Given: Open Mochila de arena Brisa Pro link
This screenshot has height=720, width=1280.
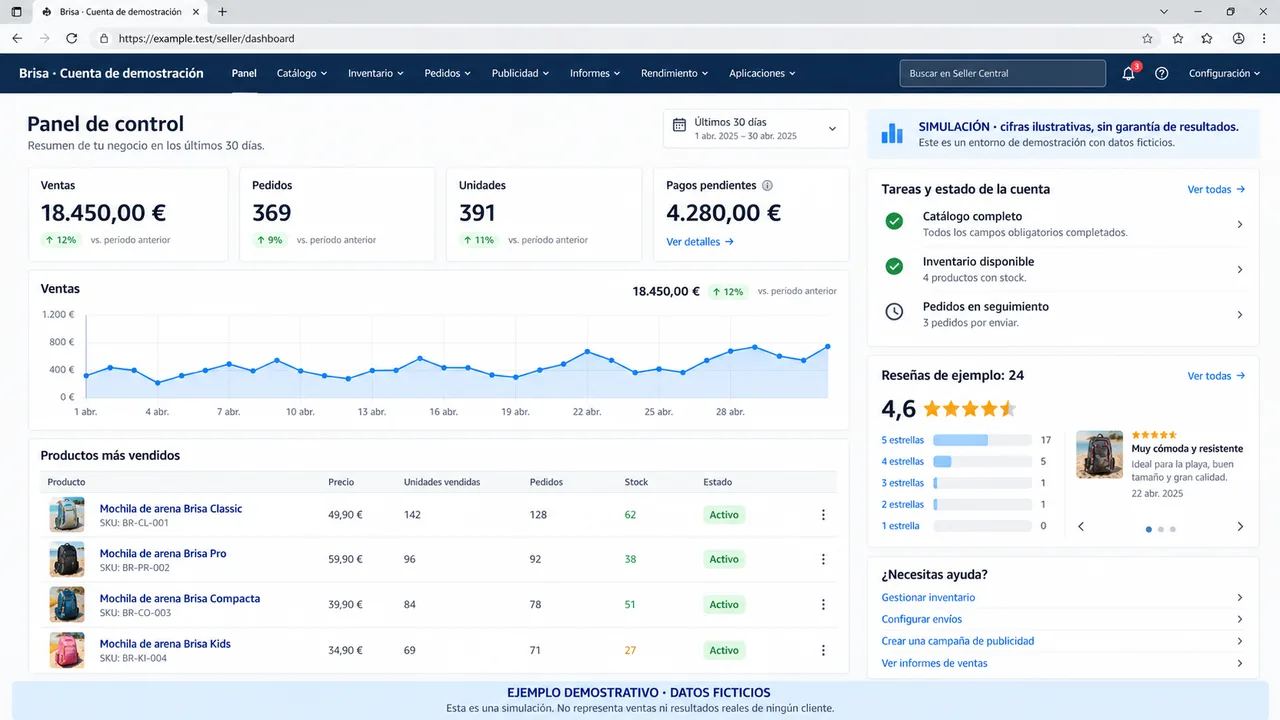Looking at the screenshot, I should pos(163,553).
